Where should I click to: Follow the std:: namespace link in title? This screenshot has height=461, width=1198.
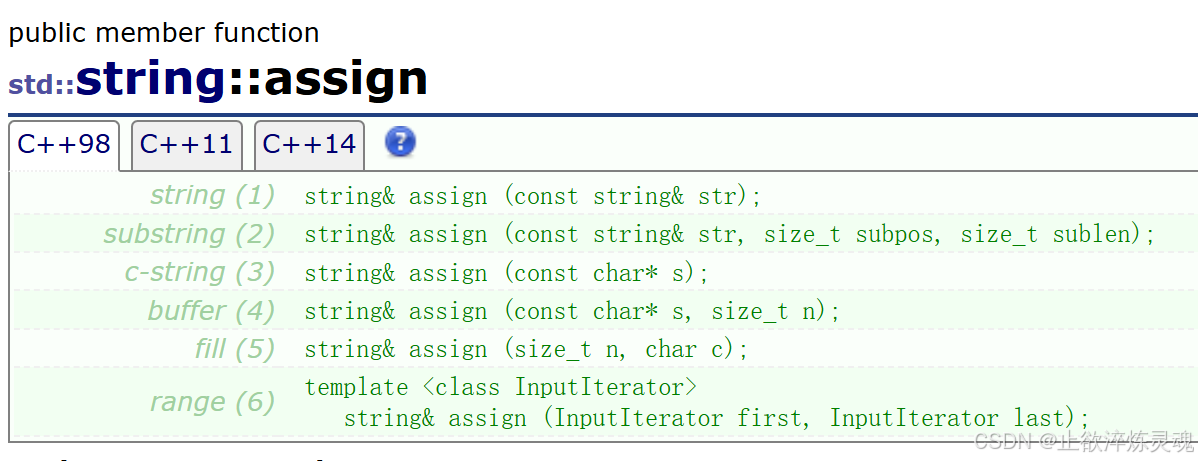42,85
